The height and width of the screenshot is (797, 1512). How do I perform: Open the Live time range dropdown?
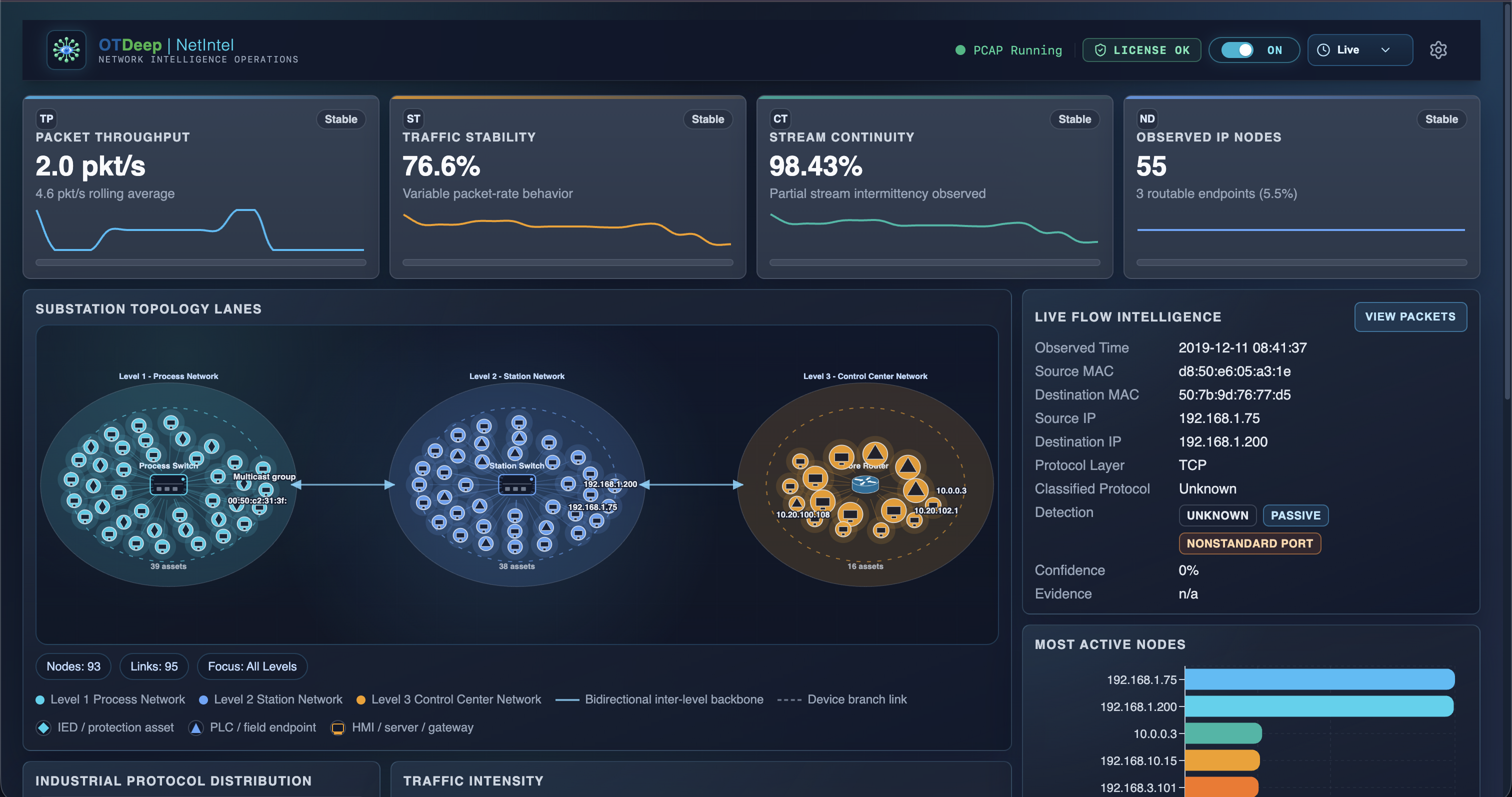point(1360,50)
